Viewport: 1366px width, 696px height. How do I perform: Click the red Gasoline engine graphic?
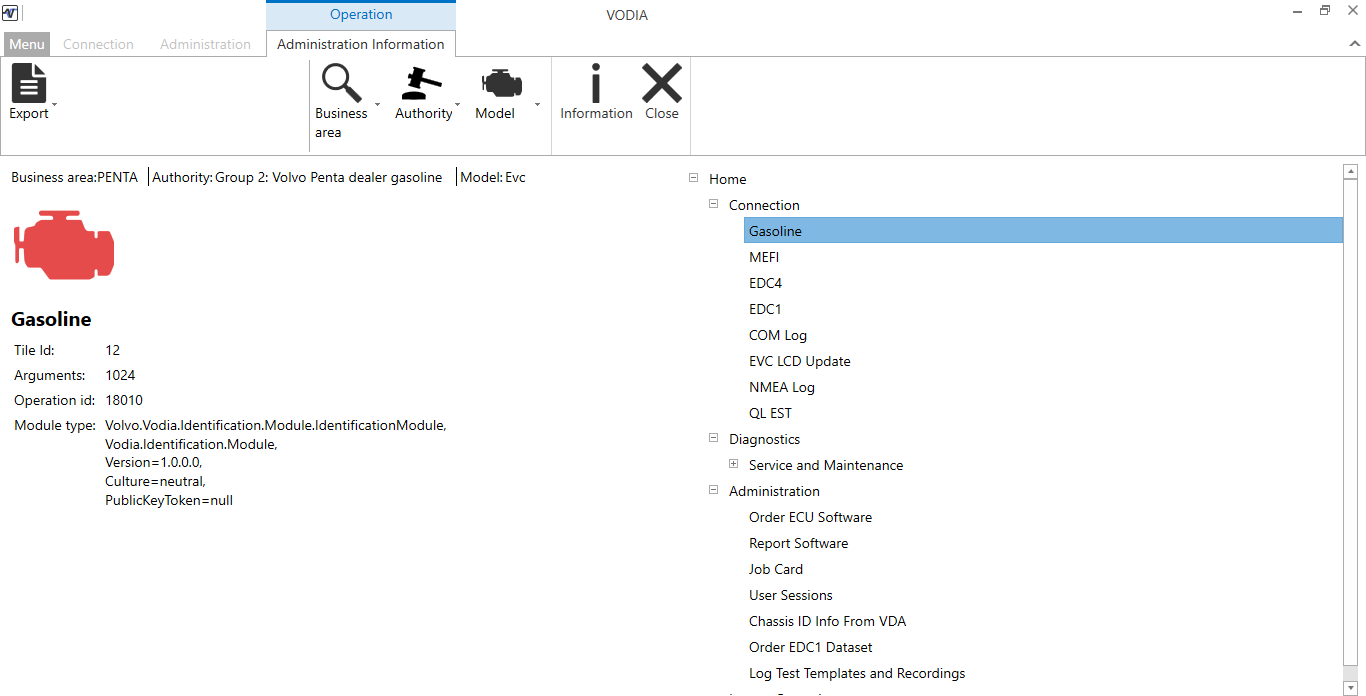[63, 244]
